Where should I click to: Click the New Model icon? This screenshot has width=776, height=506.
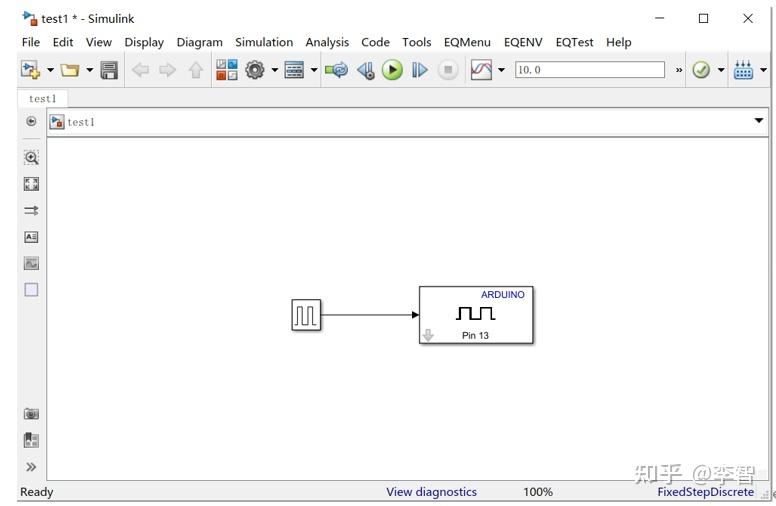point(30,70)
